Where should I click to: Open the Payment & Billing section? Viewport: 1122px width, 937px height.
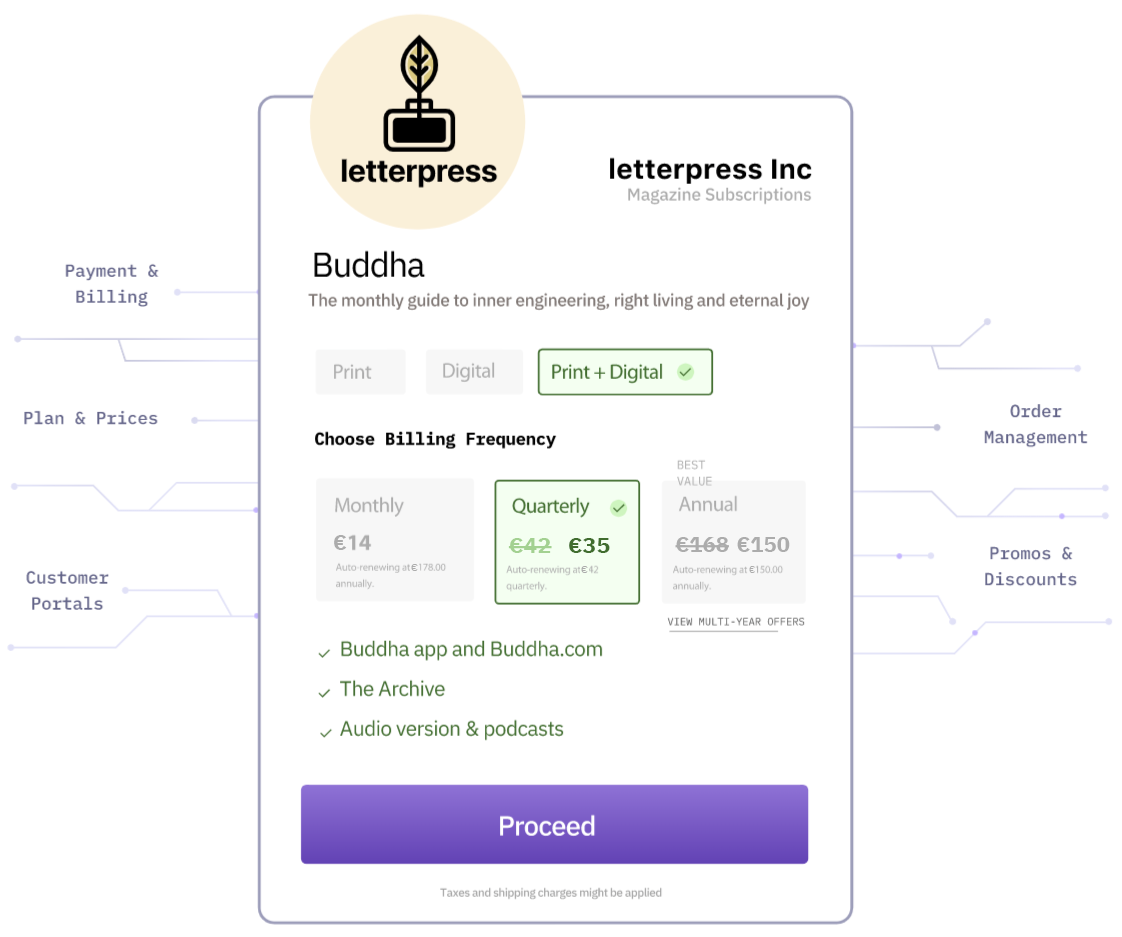[112, 283]
